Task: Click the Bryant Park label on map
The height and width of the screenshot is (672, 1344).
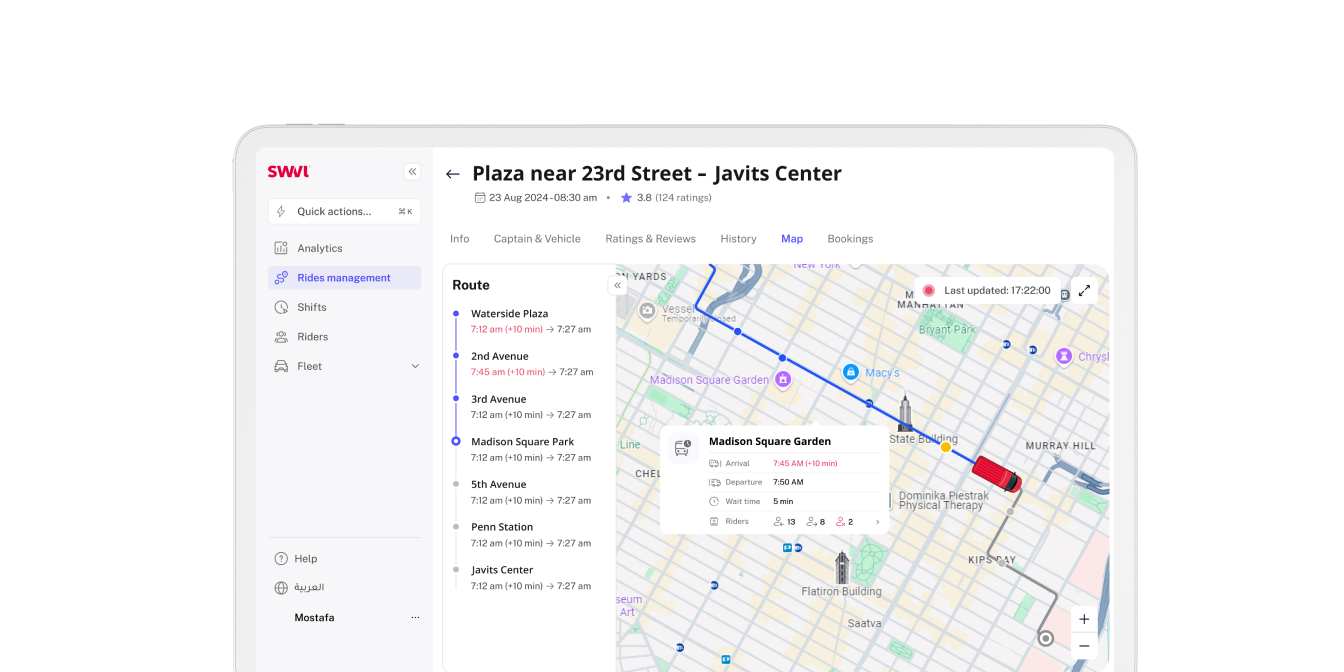Action: (947, 329)
